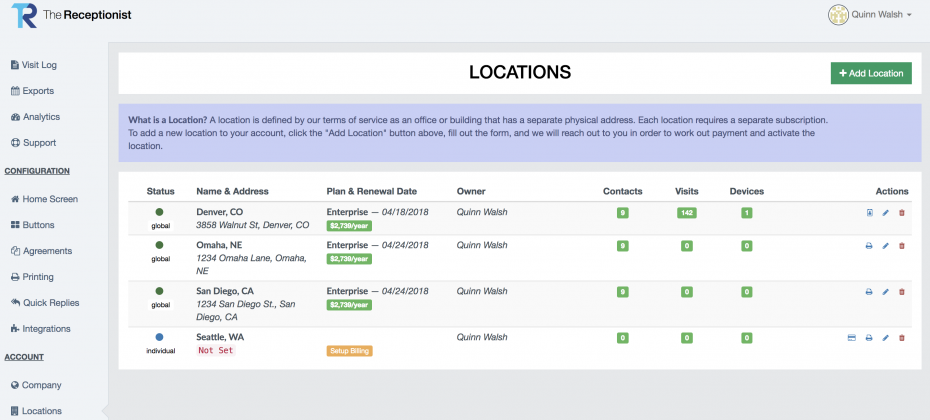Click print icon for San Diego row
Image resolution: width=930 pixels, height=420 pixels.
point(869,292)
